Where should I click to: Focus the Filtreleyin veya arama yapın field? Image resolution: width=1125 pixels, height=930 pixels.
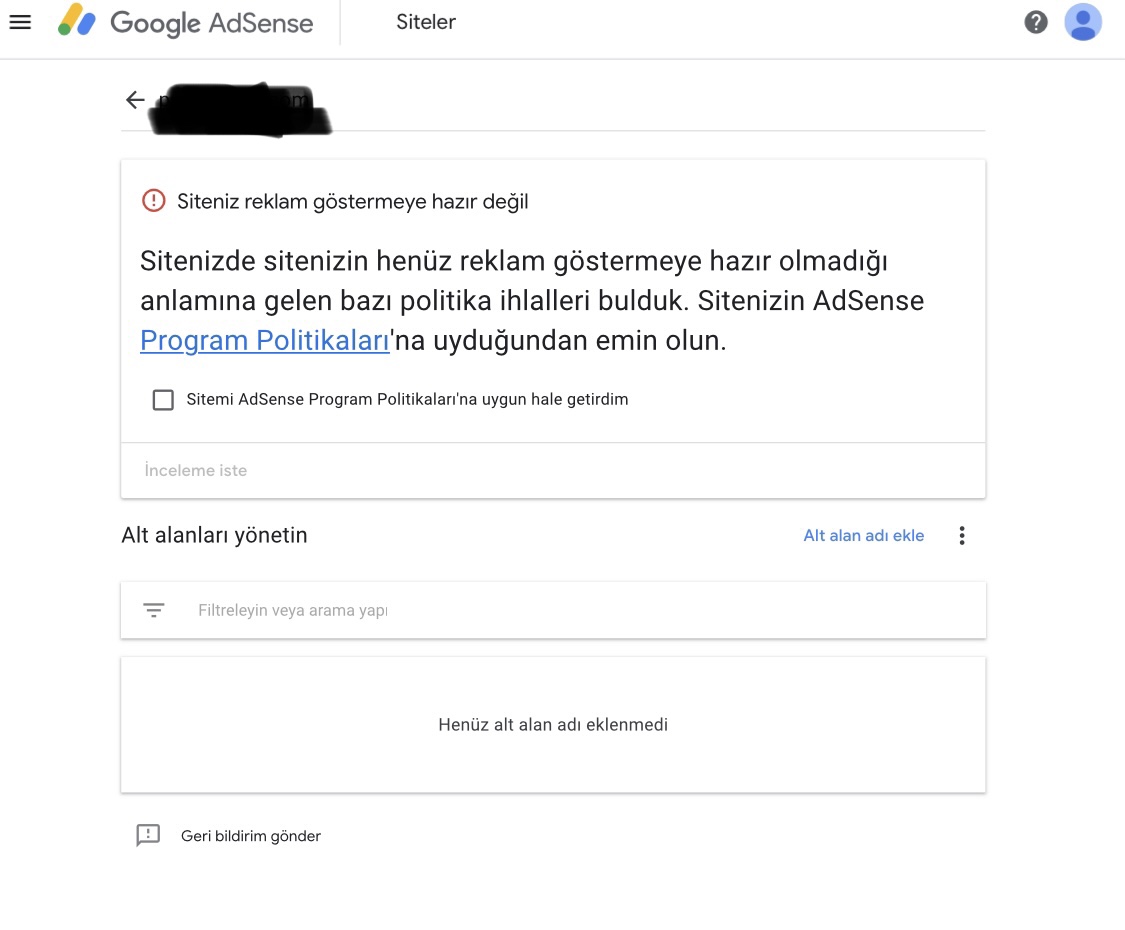coord(553,610)
